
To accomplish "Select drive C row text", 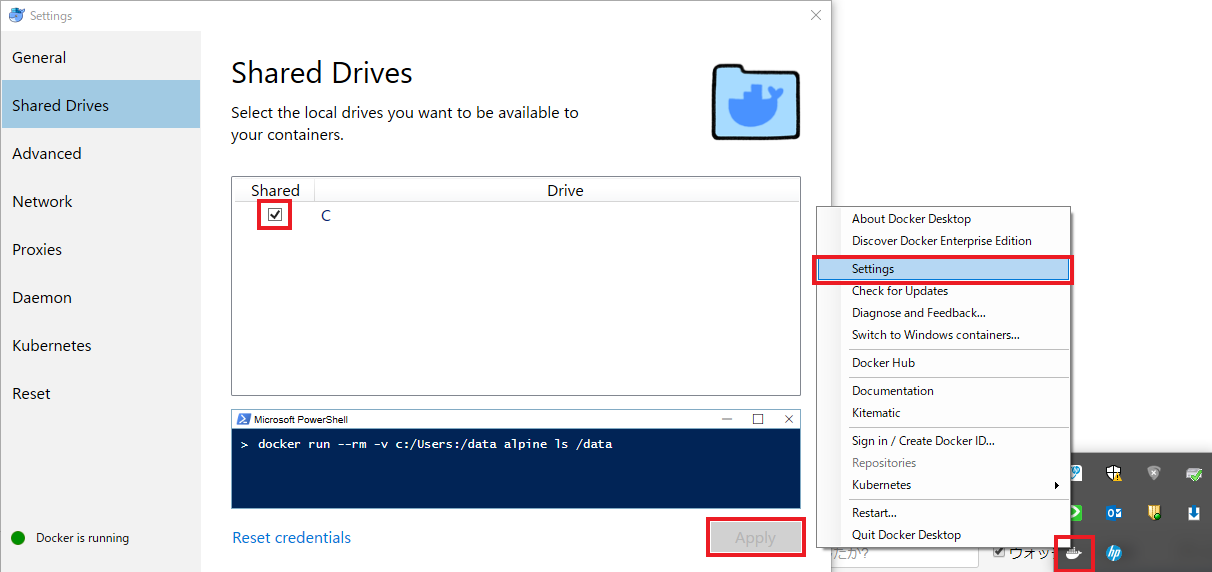I will coord(326,216).
